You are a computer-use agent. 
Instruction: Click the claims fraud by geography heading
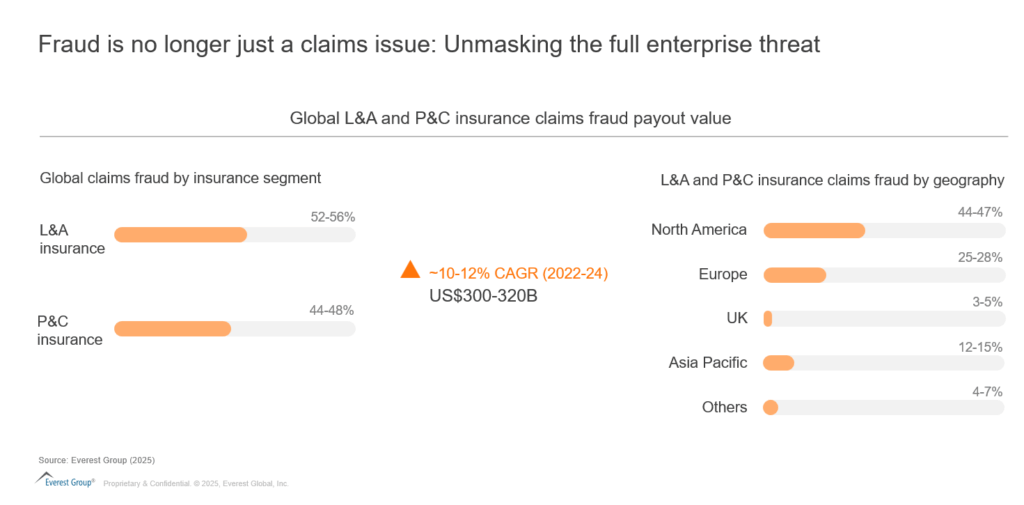832,180
